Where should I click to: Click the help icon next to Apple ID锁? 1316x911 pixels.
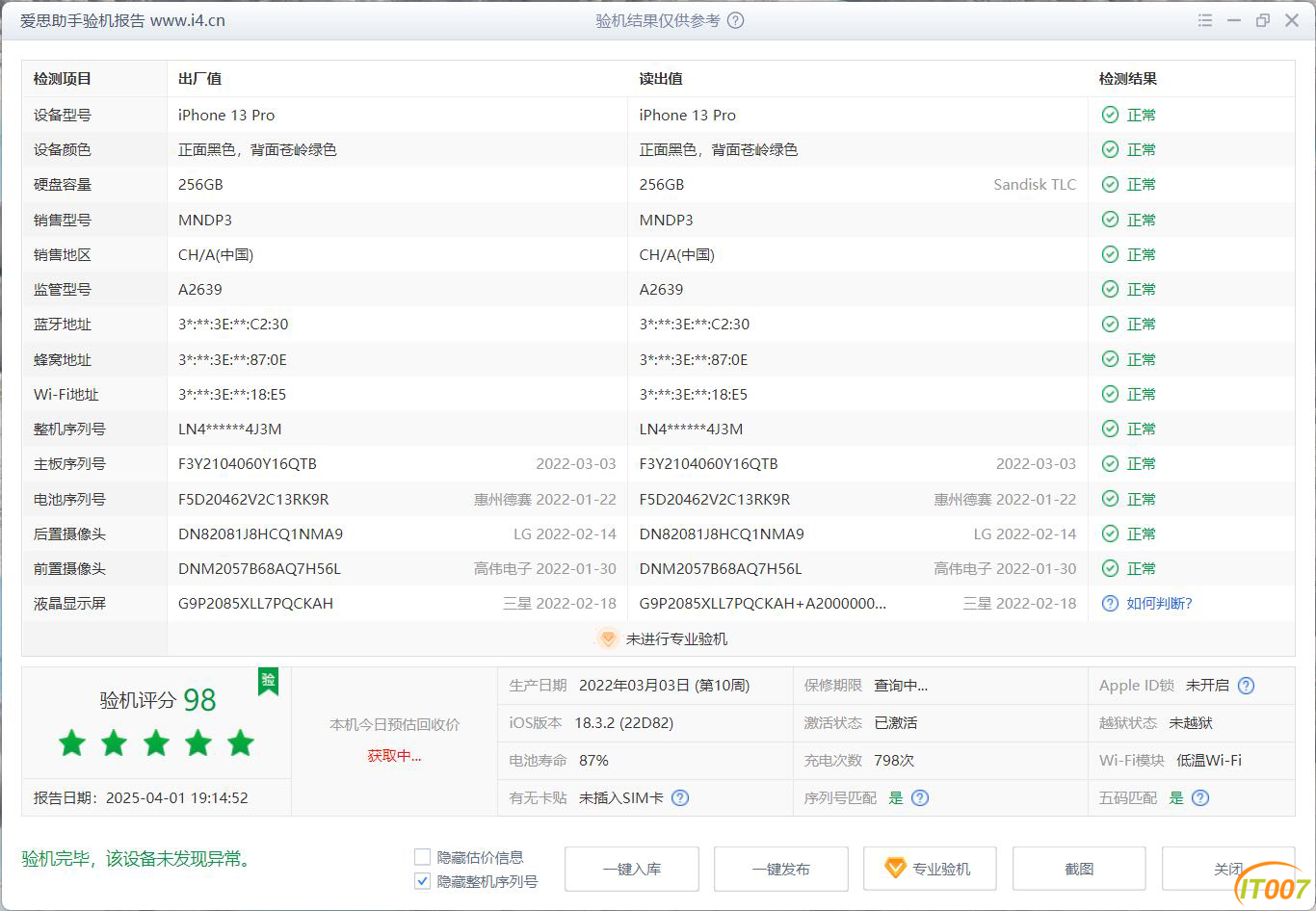[1246, 686]
